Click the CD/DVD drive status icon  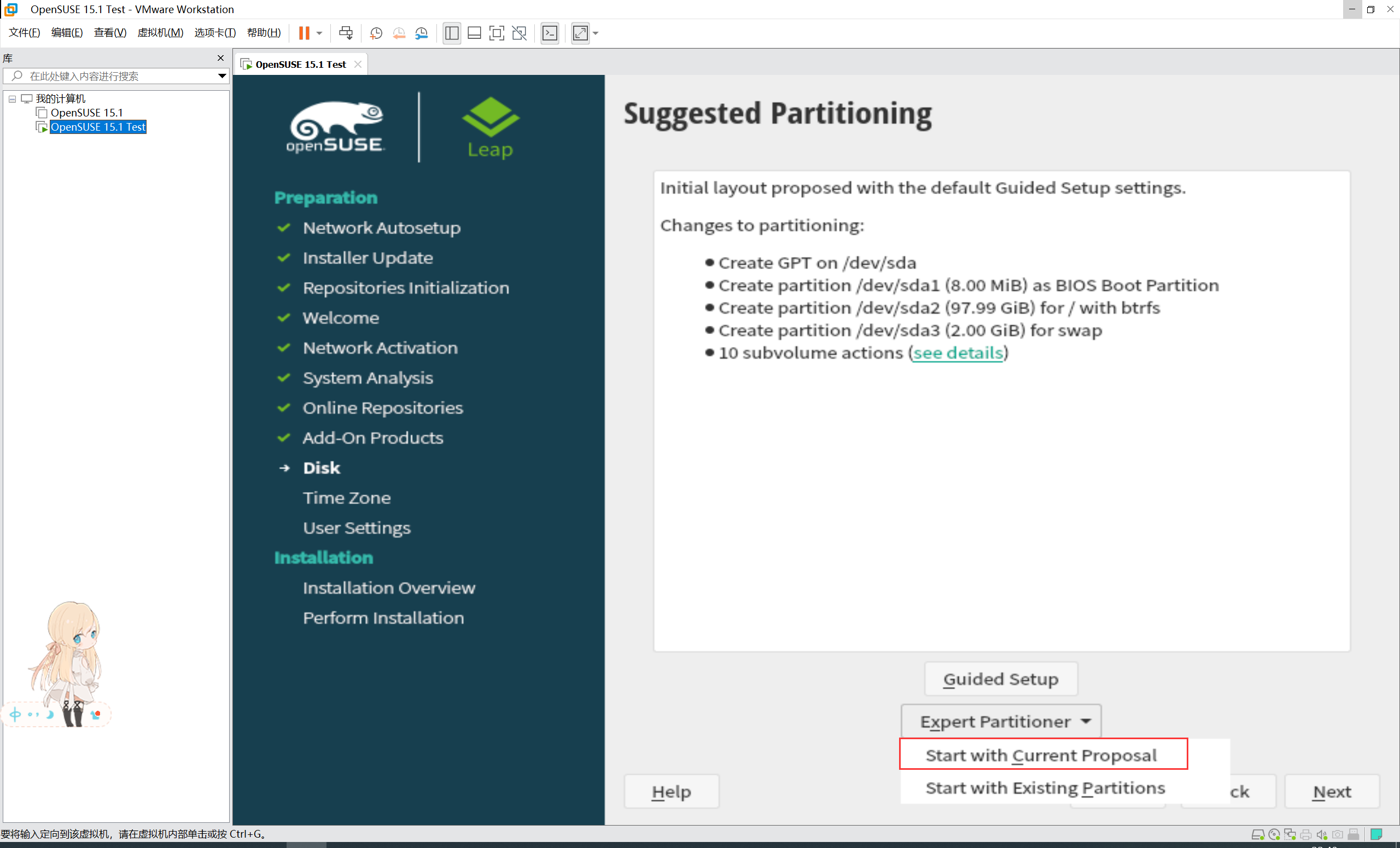[1274, 834]
